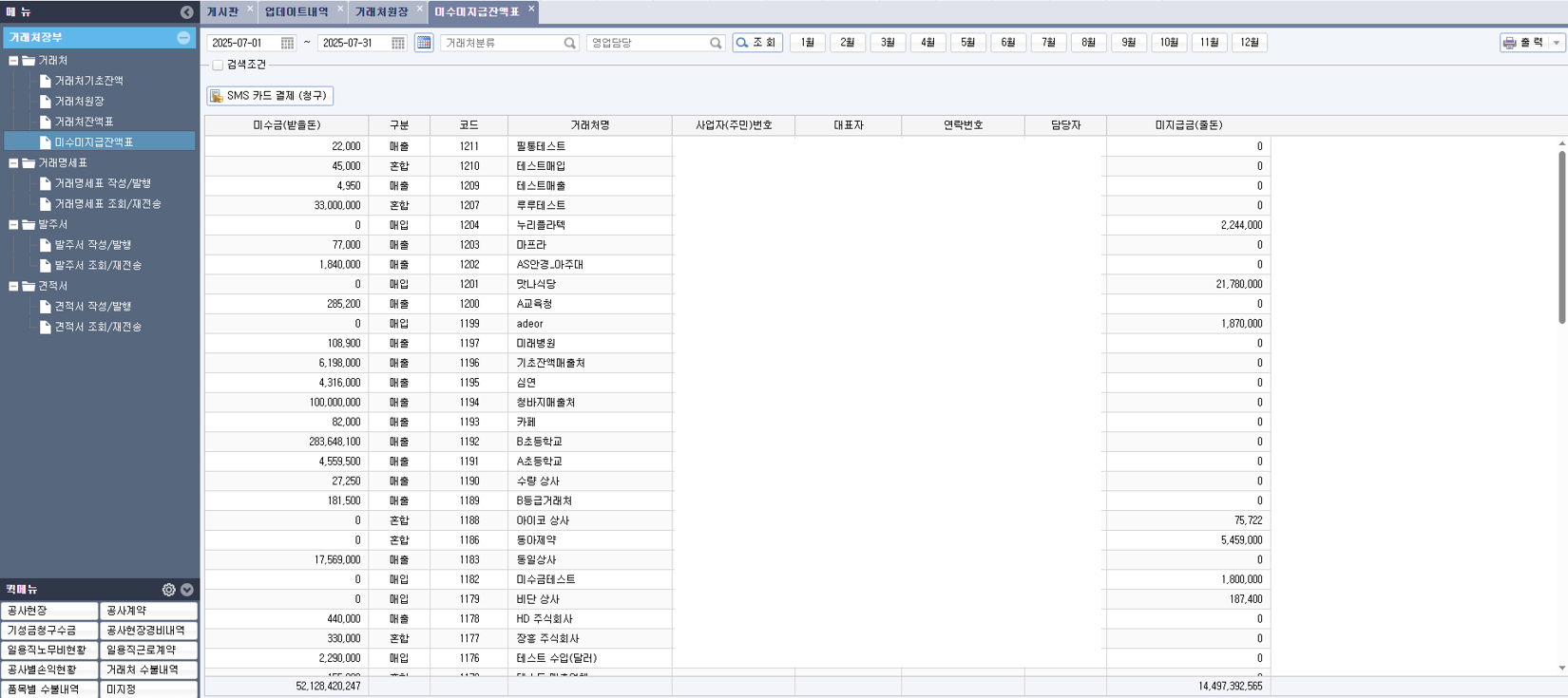Open 공사현장 quick menu button
Screen dimensions: 1568x698
click(49, 611)
